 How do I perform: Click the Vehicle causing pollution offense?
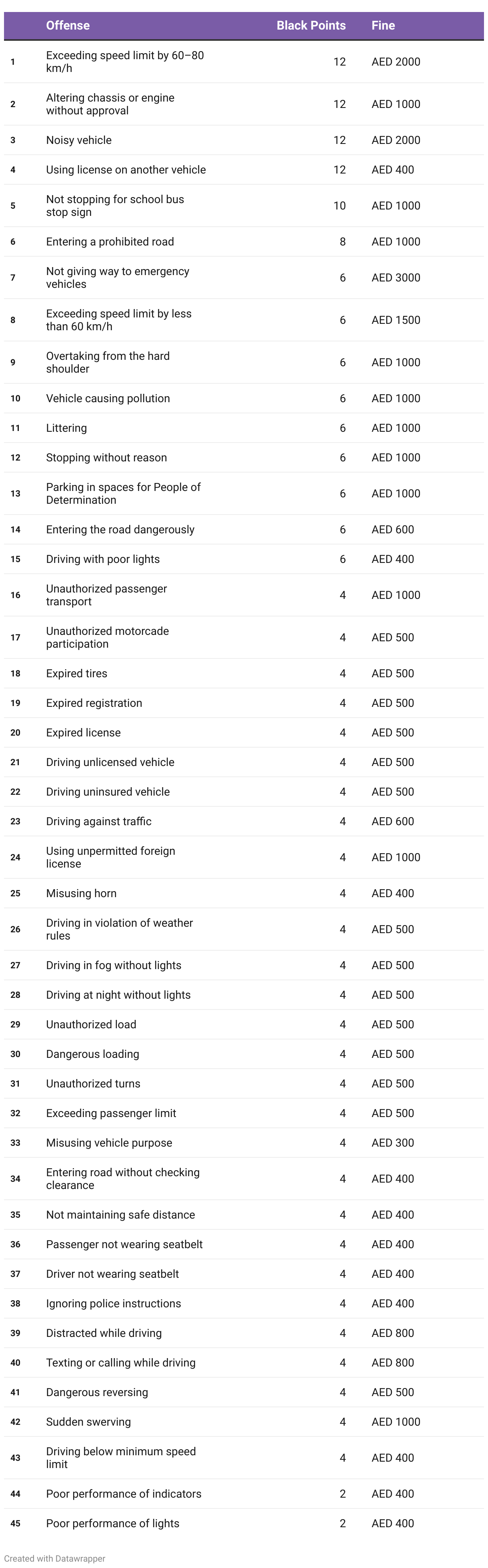tap(108, 398)
